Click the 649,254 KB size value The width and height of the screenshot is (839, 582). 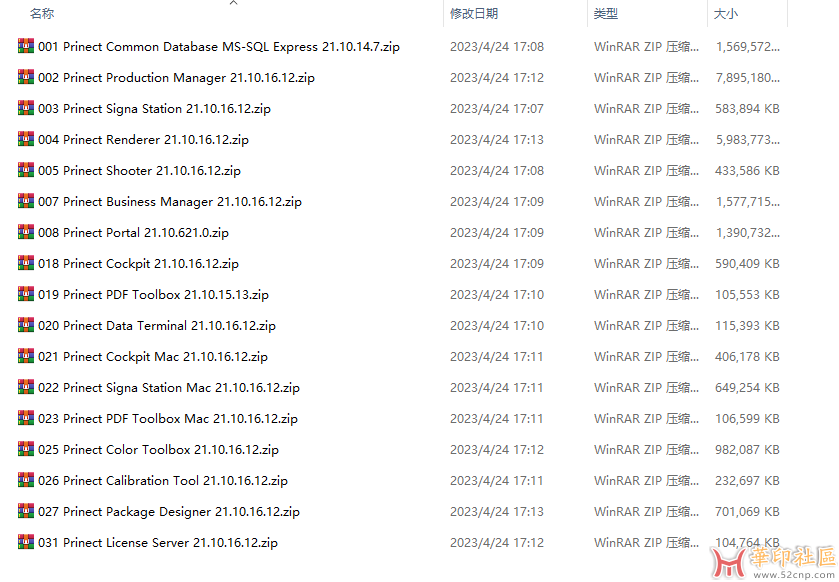point(747,388)
